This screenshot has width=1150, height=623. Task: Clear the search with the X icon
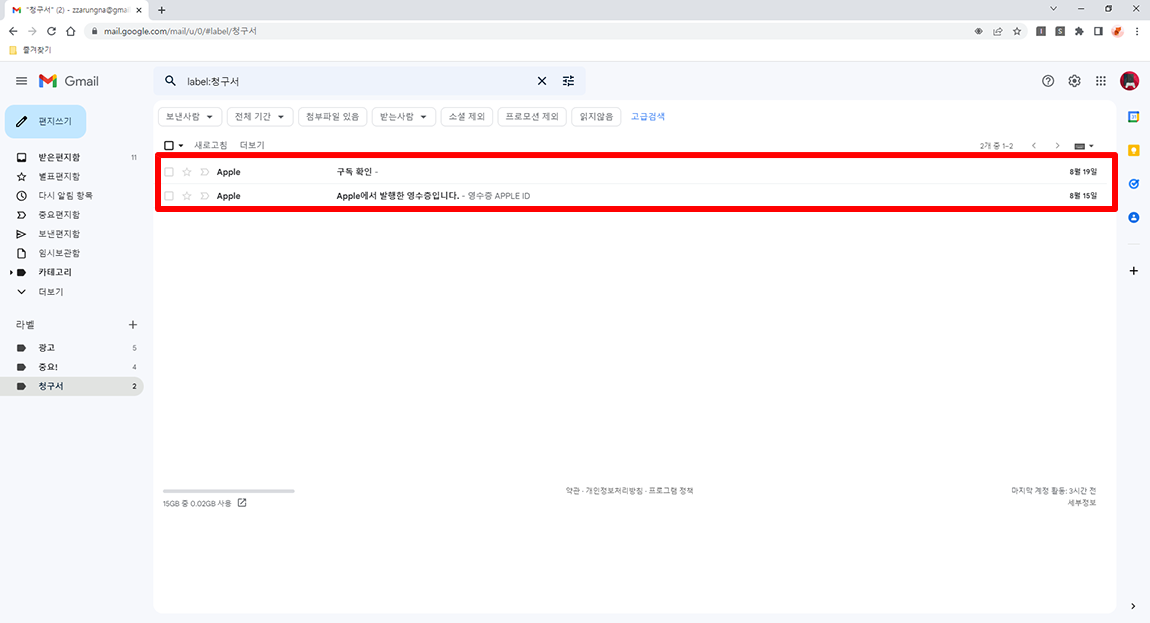click(542, 81)
